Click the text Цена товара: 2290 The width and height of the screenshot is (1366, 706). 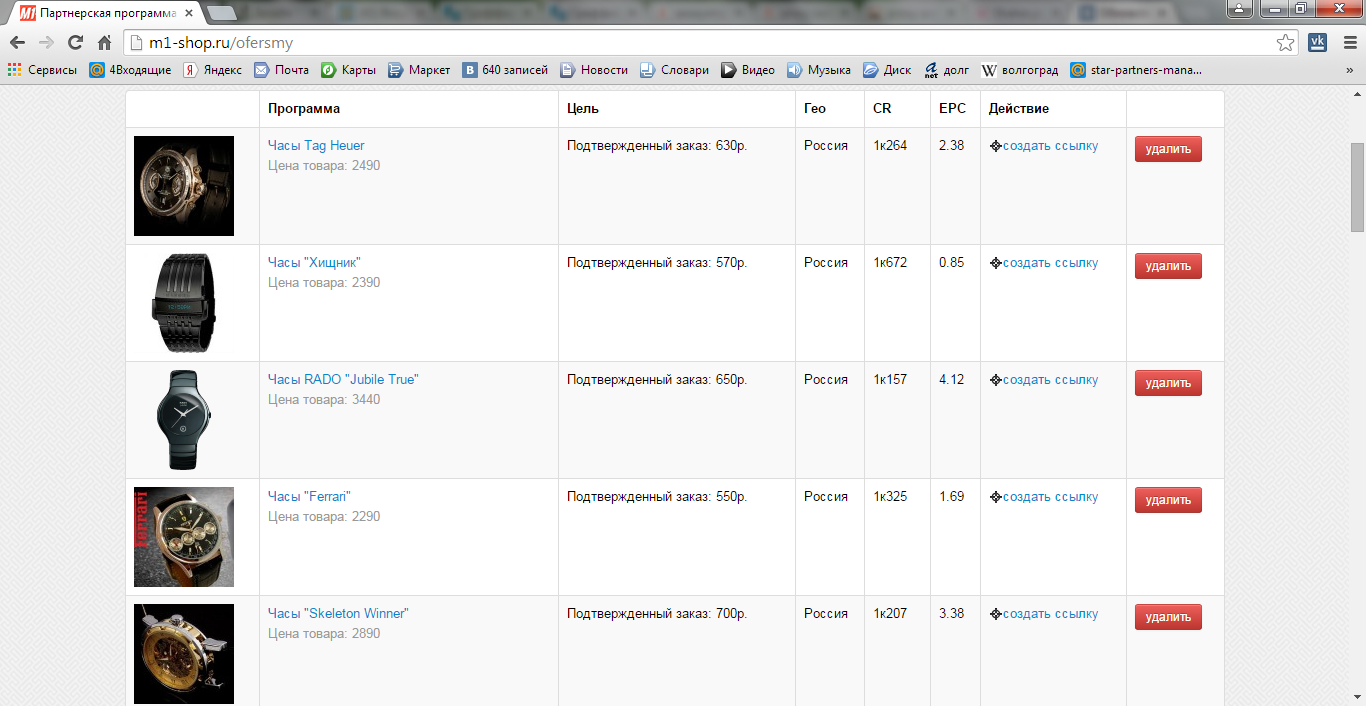pos(324,516)
